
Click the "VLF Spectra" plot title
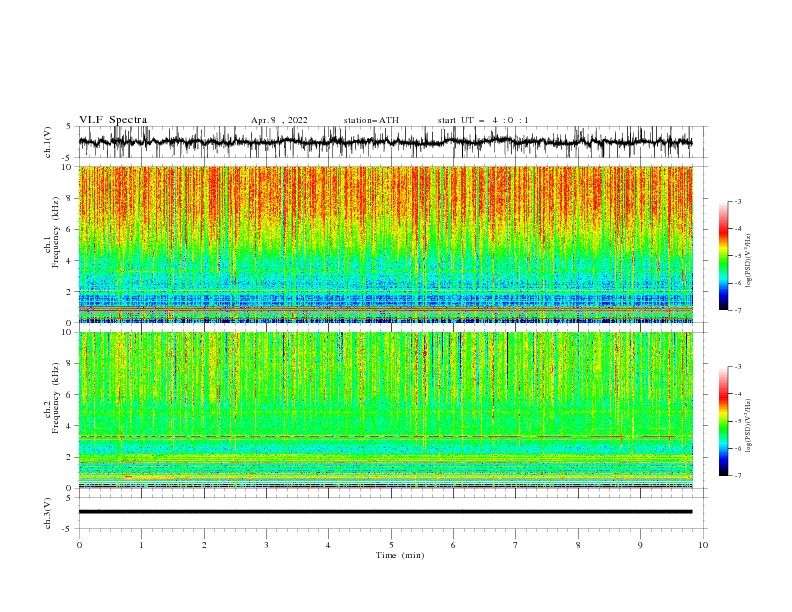113,120
